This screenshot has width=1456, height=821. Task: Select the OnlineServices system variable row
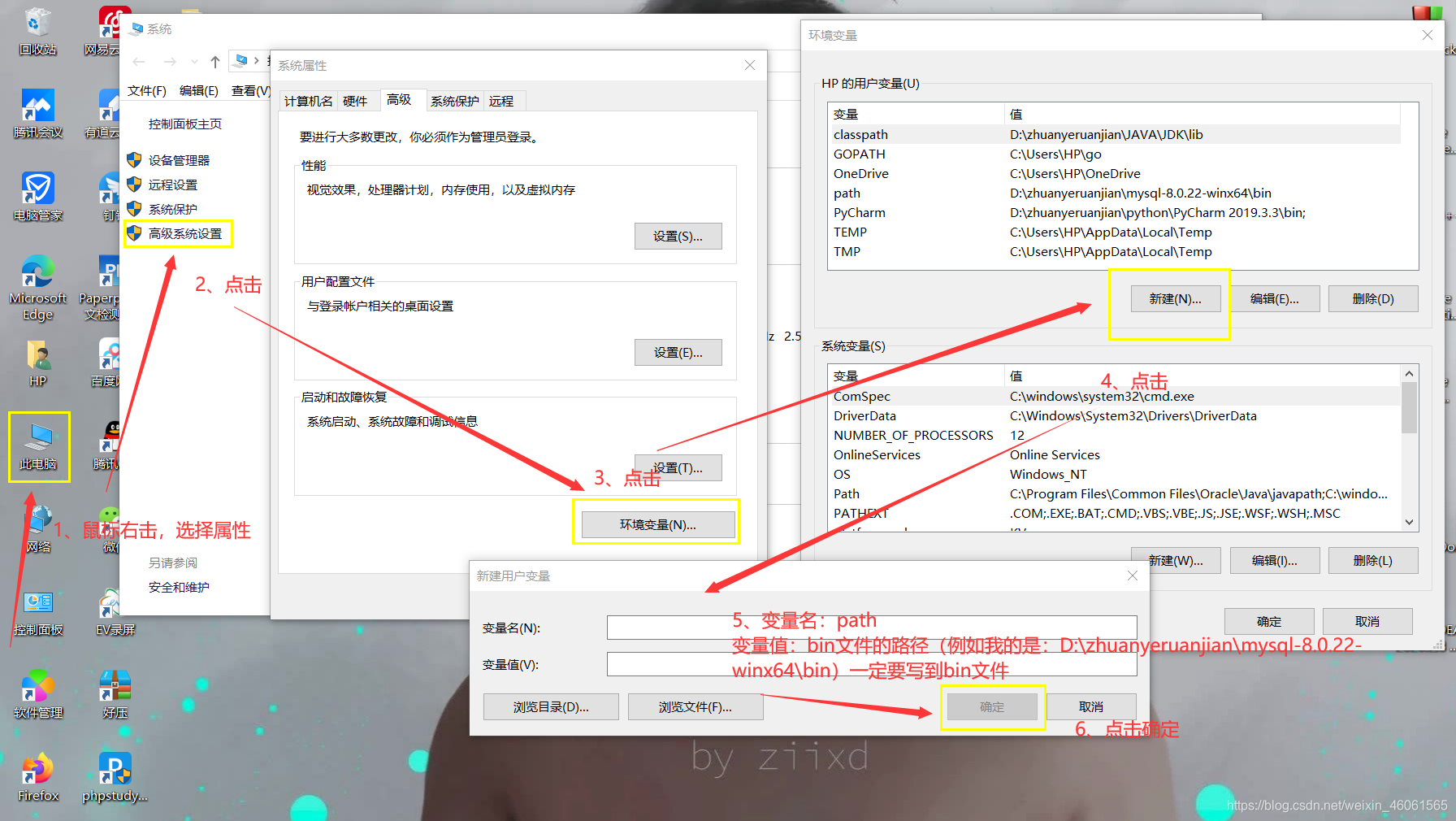coord(1115,454)
